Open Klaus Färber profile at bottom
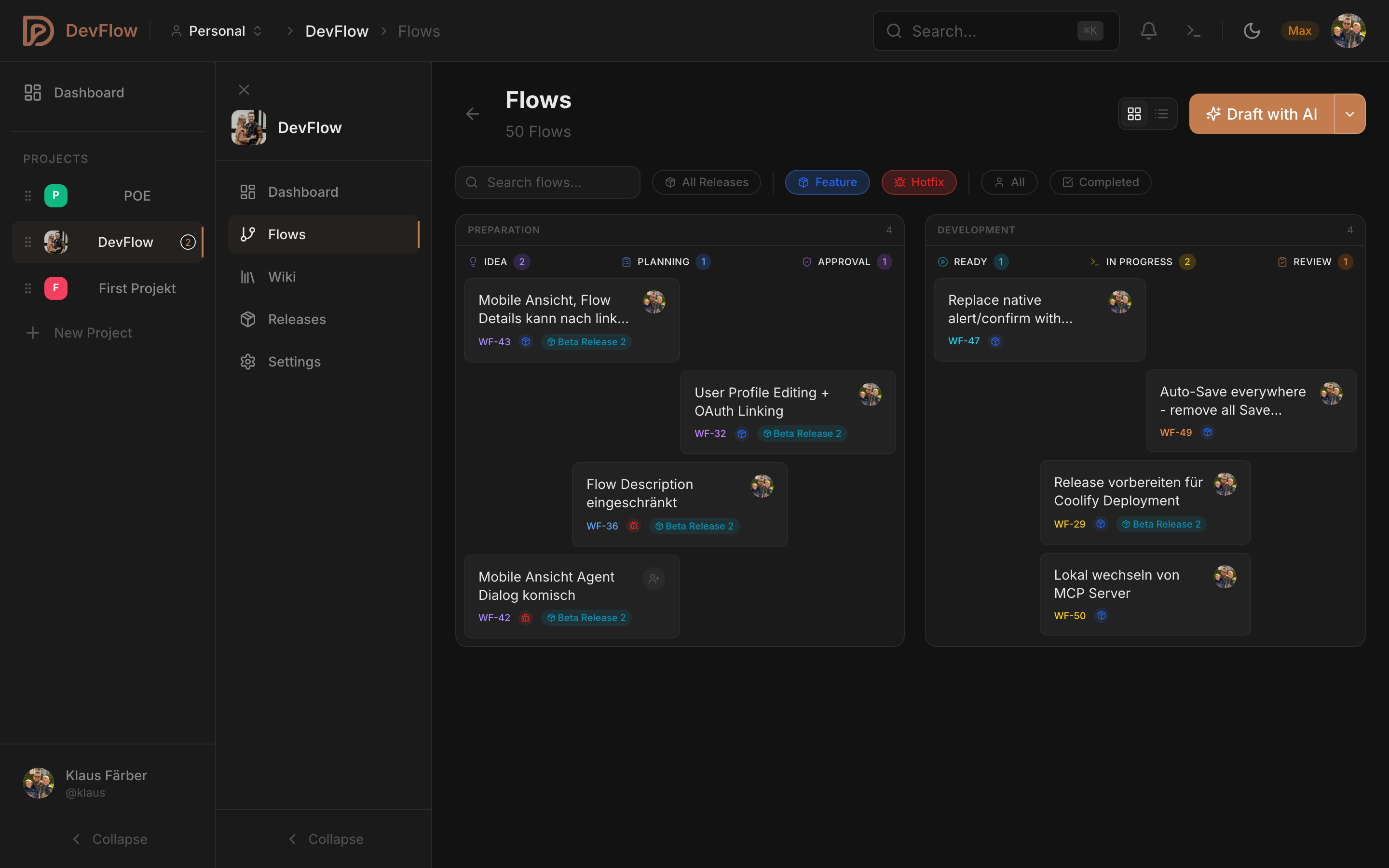 coord(108,783)
